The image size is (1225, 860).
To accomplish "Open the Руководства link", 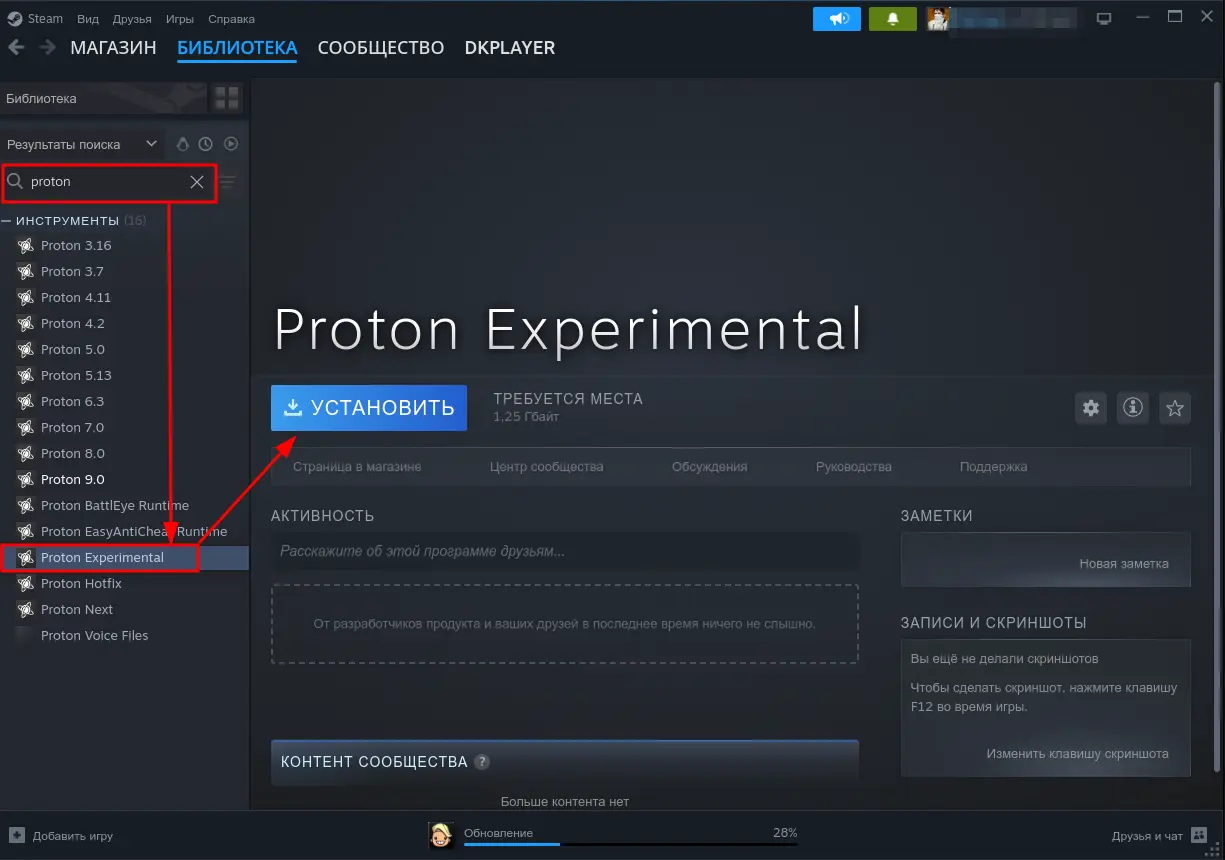I will (854, 467).
